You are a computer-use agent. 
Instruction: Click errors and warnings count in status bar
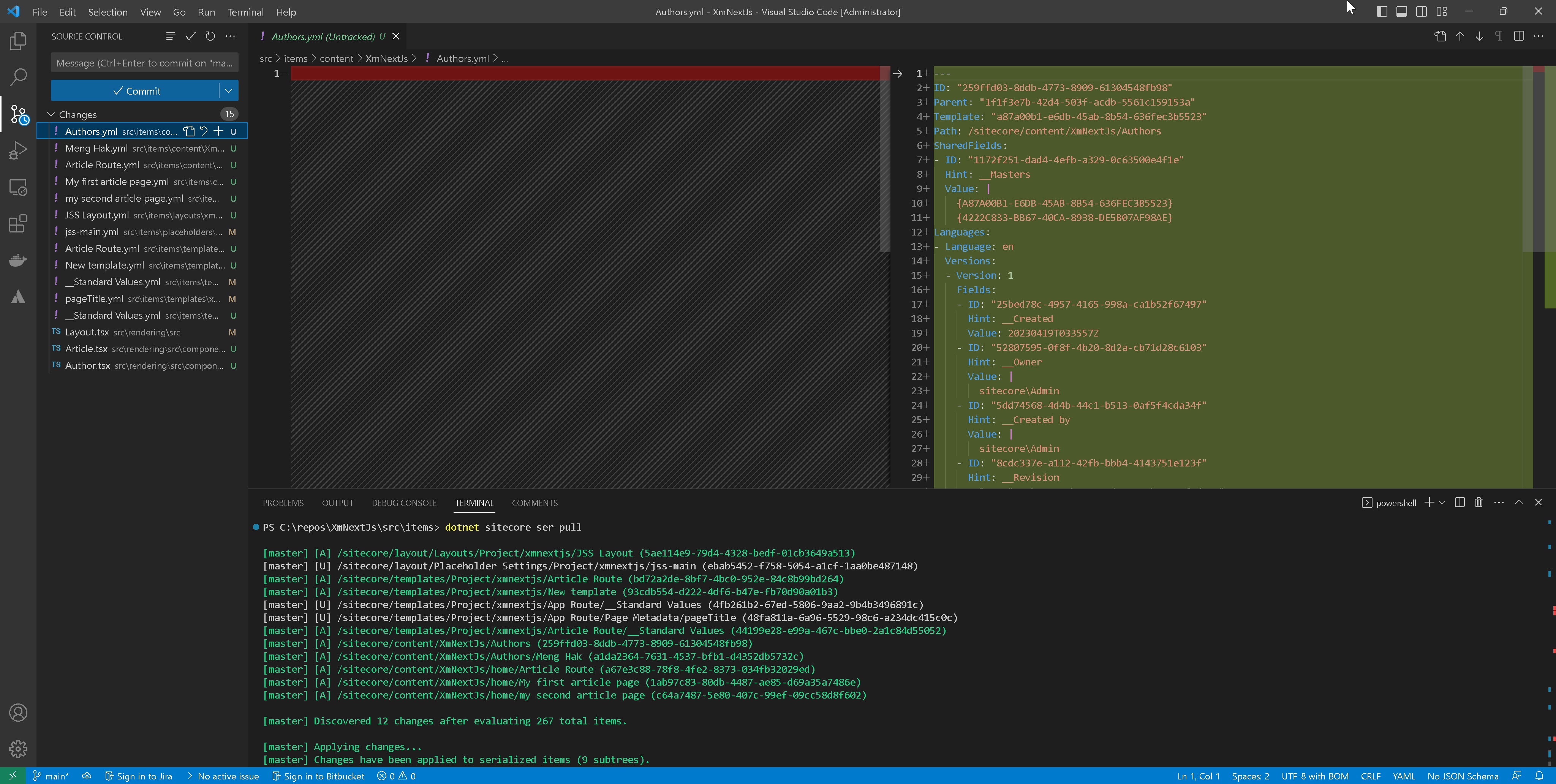click(x=396, y=776)
